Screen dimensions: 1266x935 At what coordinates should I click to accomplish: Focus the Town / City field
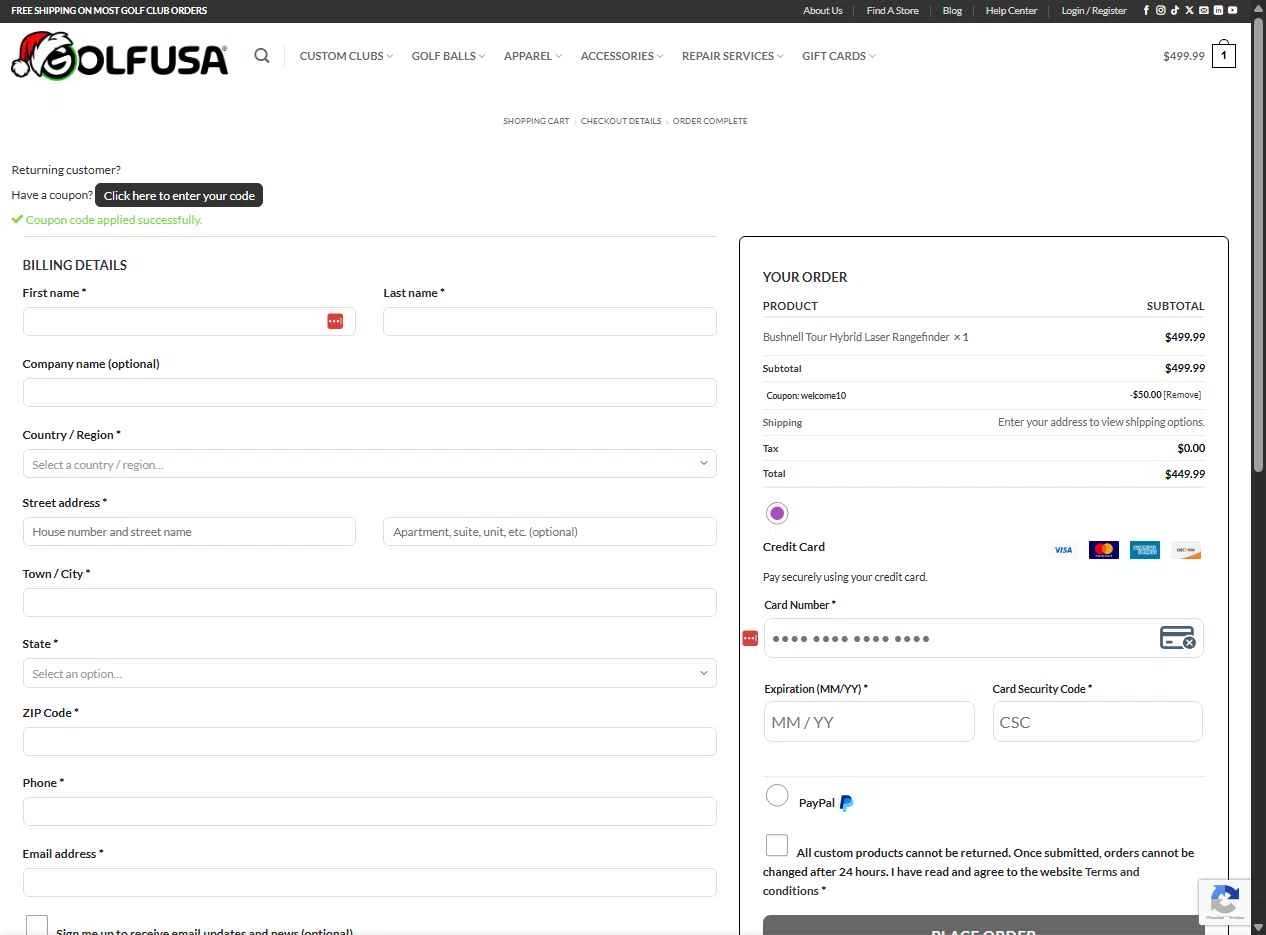[x=370, y=602]
